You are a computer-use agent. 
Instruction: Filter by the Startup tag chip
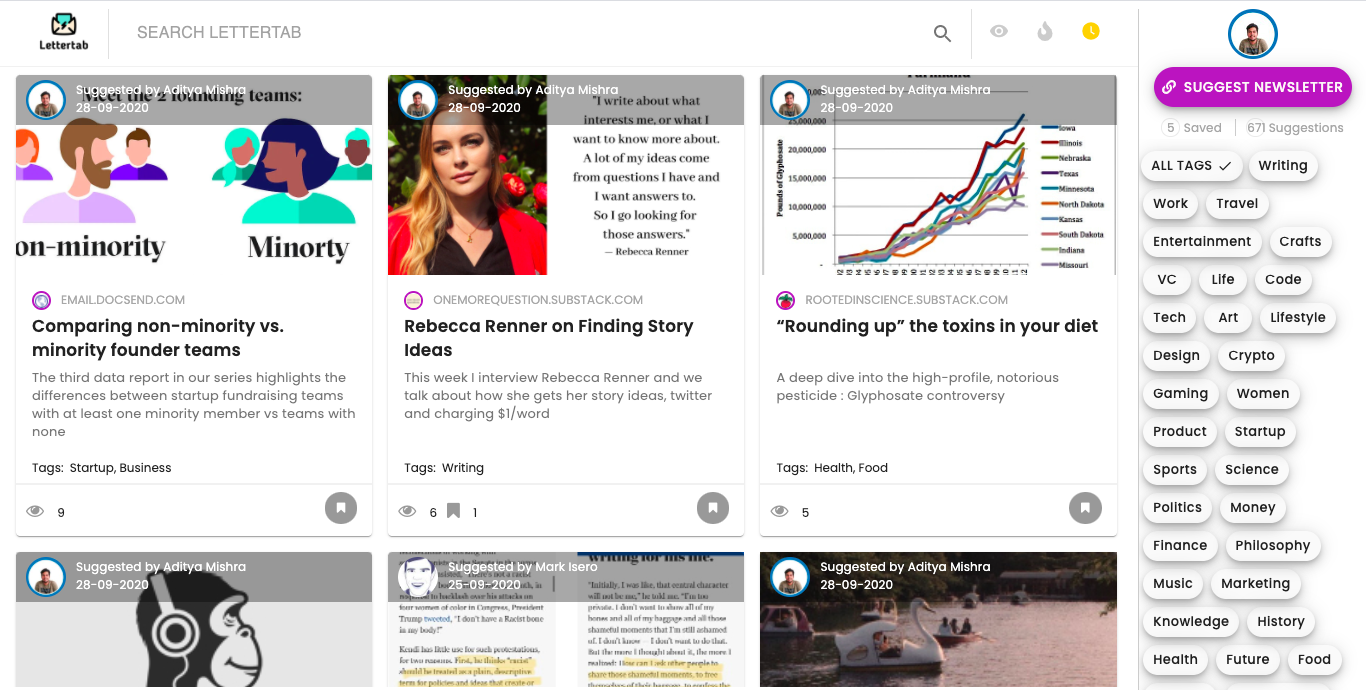pyautogui.click(x=1260, y=432)
